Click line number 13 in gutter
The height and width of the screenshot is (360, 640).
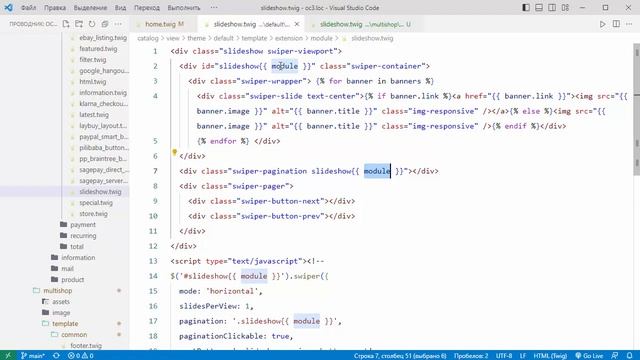tap(153, 261)
